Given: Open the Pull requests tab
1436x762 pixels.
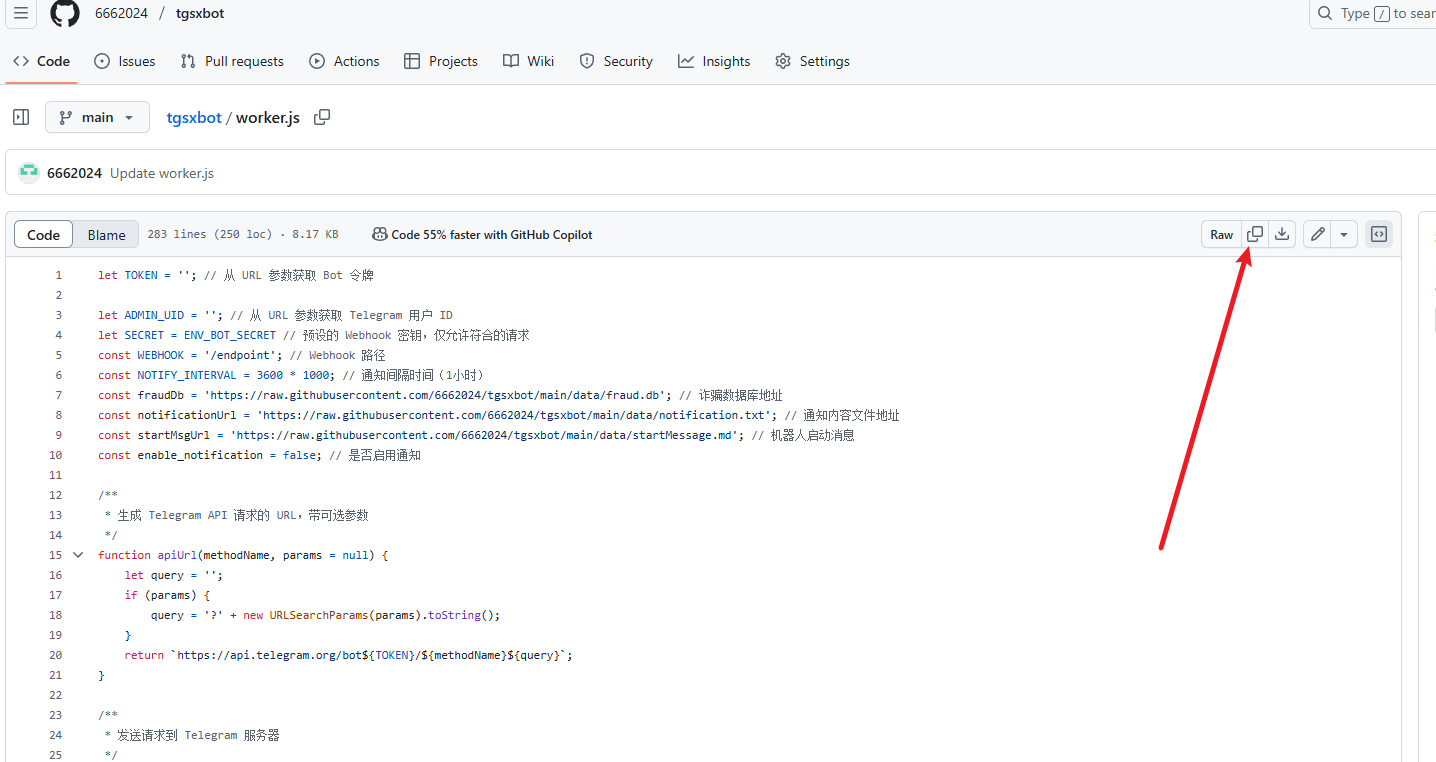Looking at the screenshot, I should pos(232,61).
